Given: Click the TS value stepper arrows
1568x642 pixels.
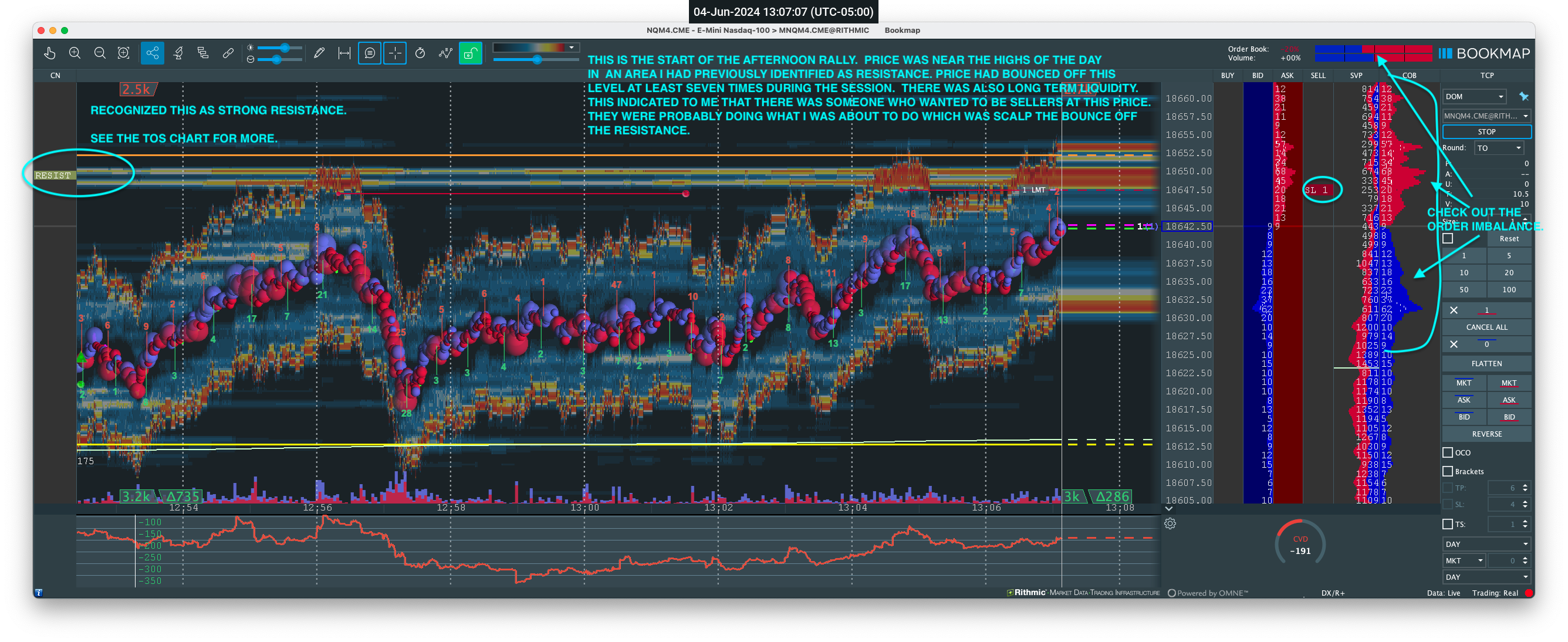Looking at the screenshot, I should tap(1525, 525).
